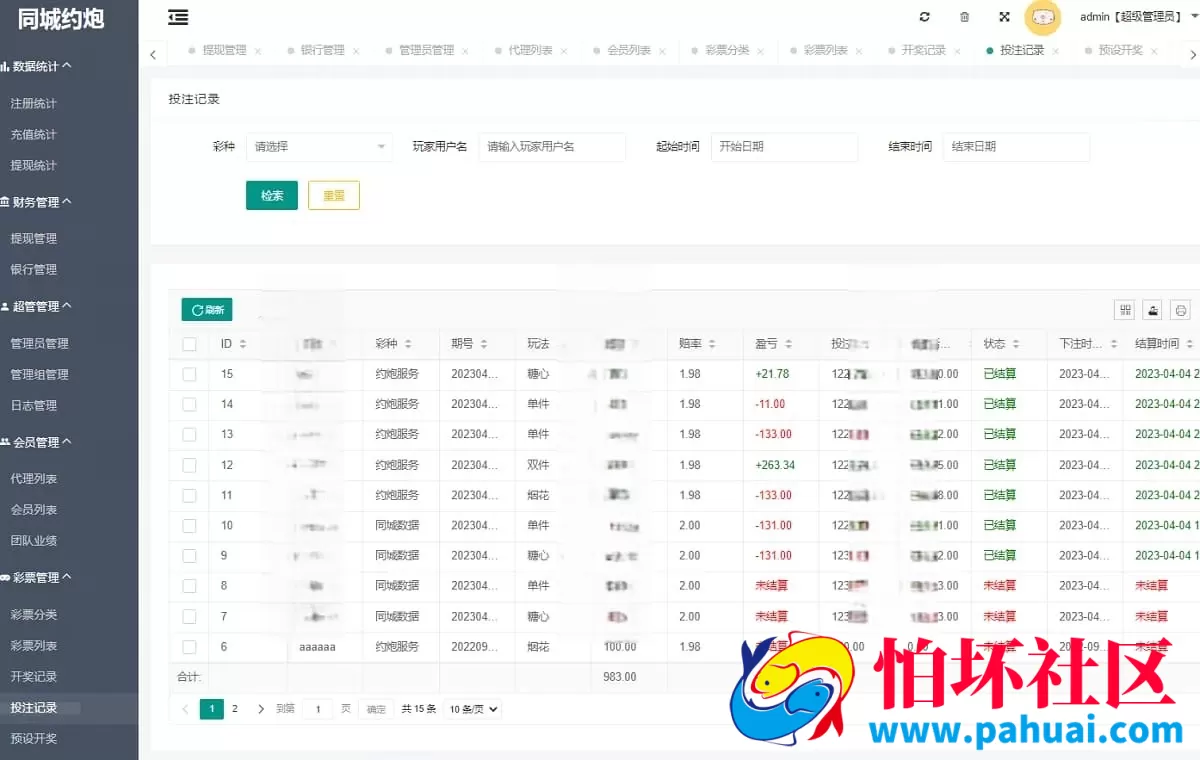The image size is (1200, 760).
Task: Click the trash clear-cache icon in top bar
Action: pyautogui.click(x=963, y=16)
